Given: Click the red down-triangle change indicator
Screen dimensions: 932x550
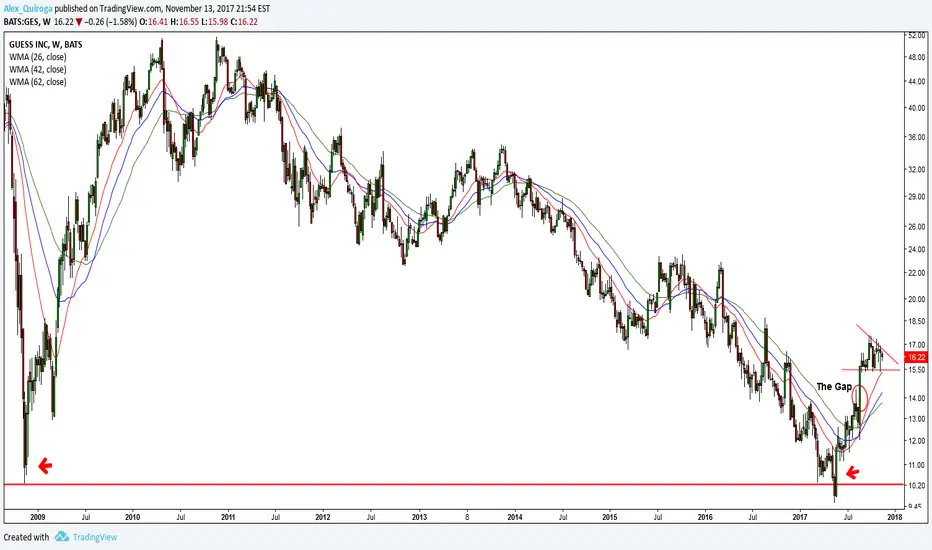Looking at the screenshot, I should pos(79,22).
